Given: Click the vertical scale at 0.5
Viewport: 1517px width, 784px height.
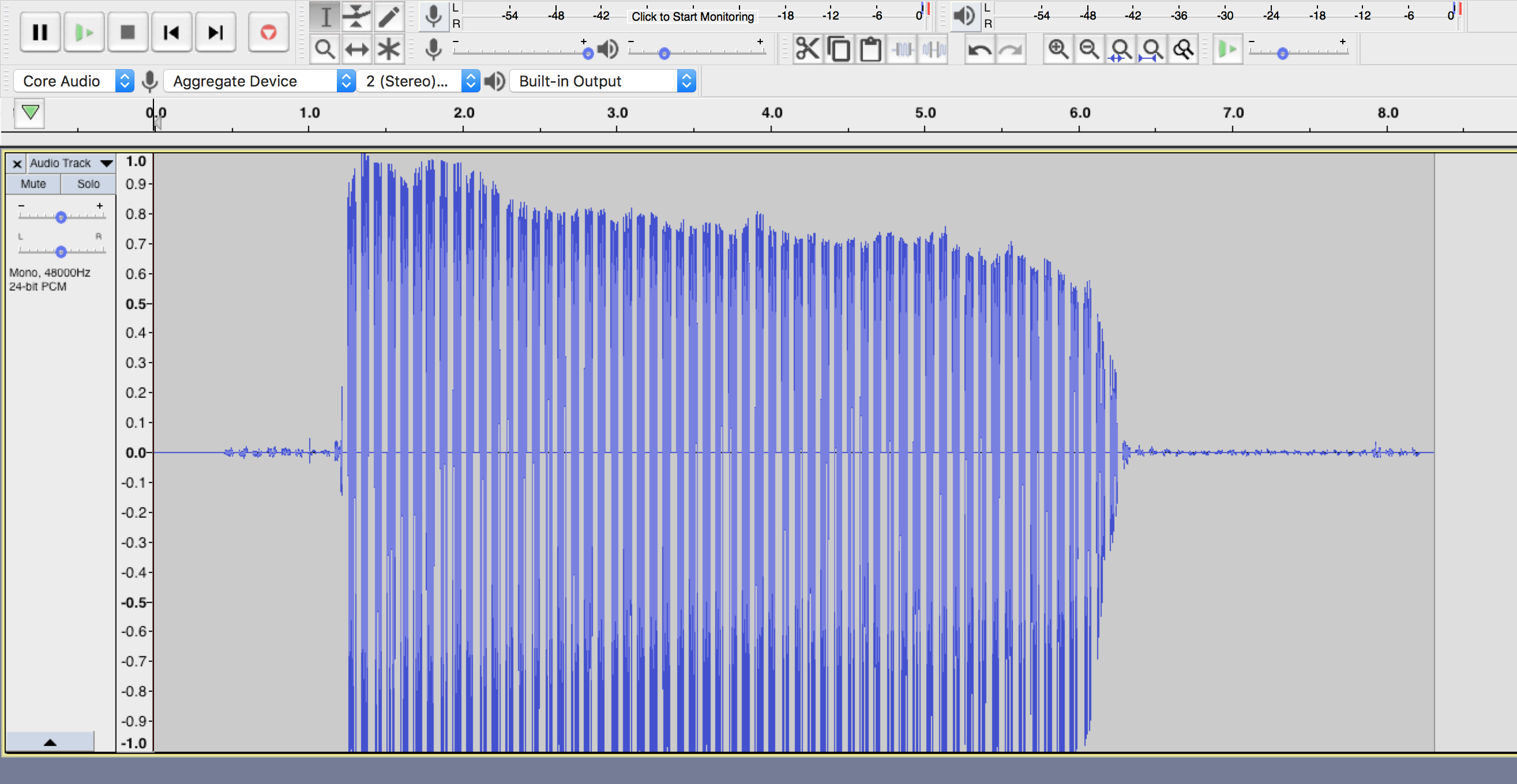Looking at the screenshot, I should pos(136,304).
